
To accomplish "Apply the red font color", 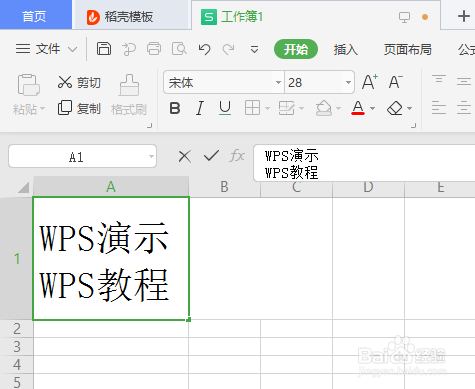I will point(358,108).
